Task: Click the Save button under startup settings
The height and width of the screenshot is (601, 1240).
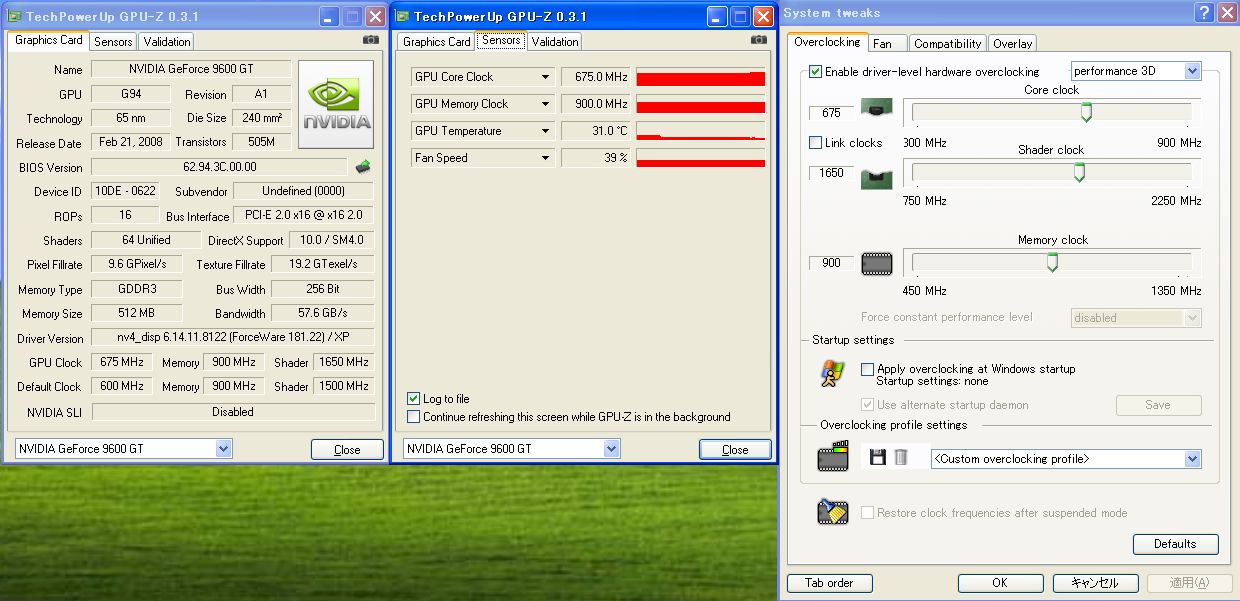Action: coord(1158,405)
